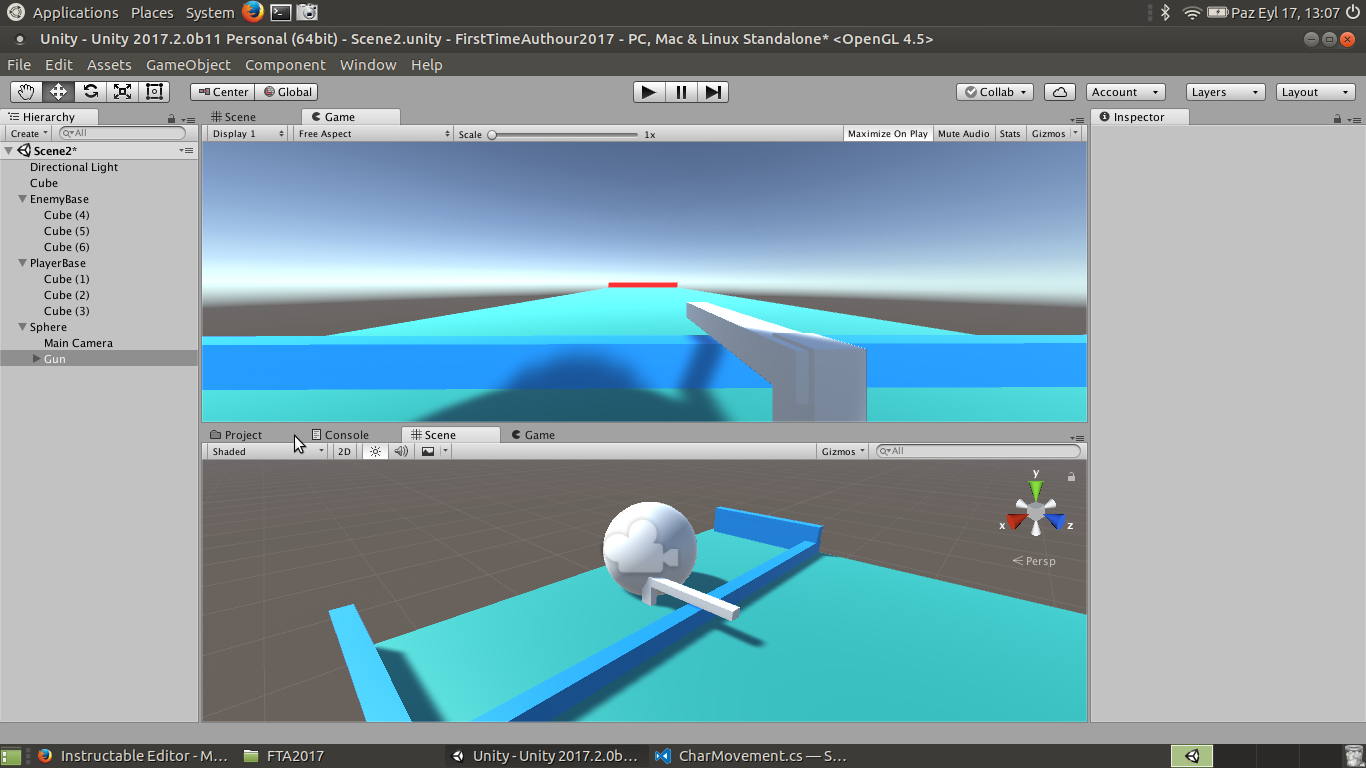The image size is (1366, 768).
Task: Toggle Mute Audio in Game view
Action: [964, 133]
